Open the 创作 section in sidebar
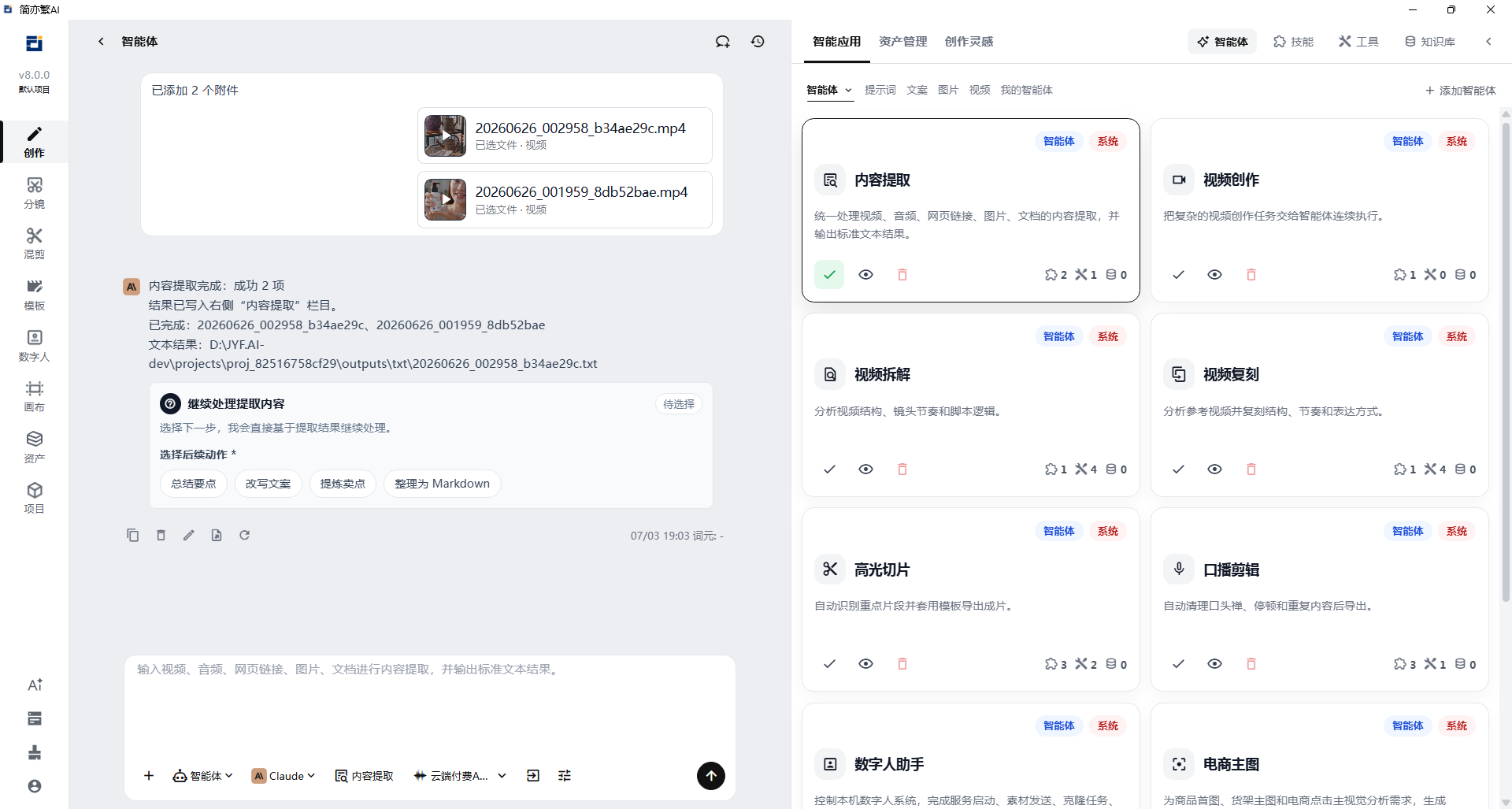The height and width of the screenshot is (809, 1512). tap(34, 142)
